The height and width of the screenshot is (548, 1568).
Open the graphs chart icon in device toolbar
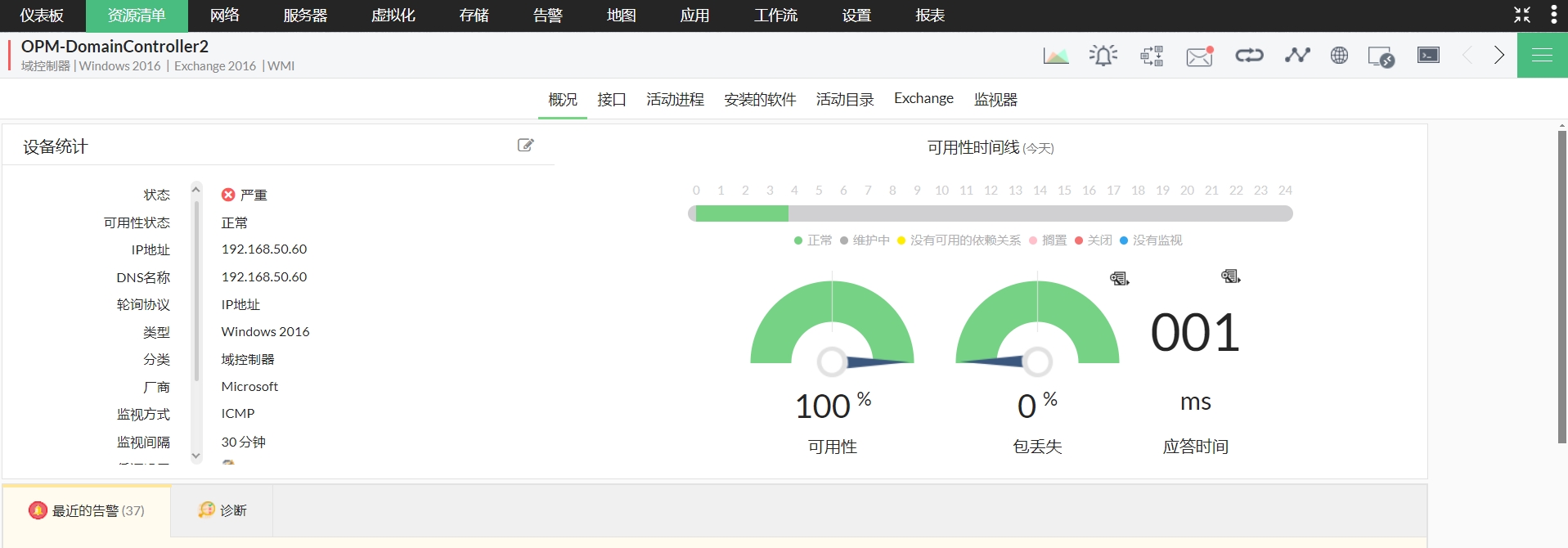tap(1055, 56)
